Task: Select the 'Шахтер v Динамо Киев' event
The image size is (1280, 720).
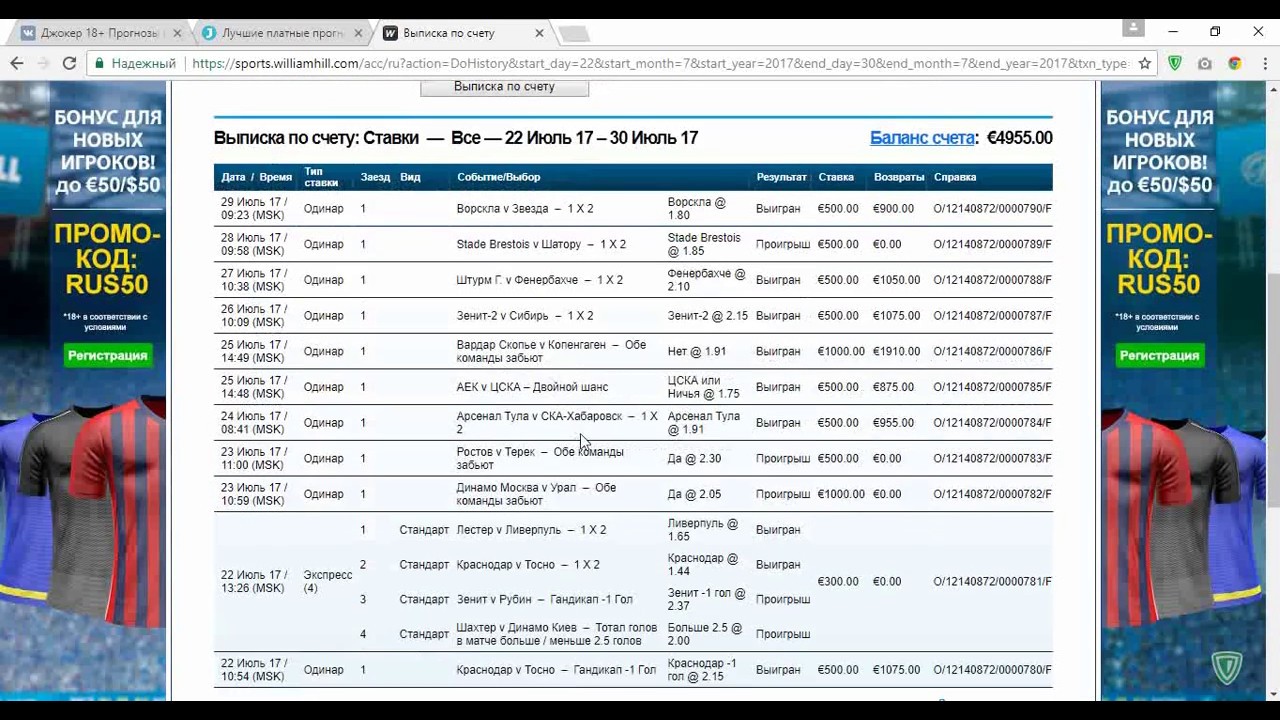Action: (556, 634)
